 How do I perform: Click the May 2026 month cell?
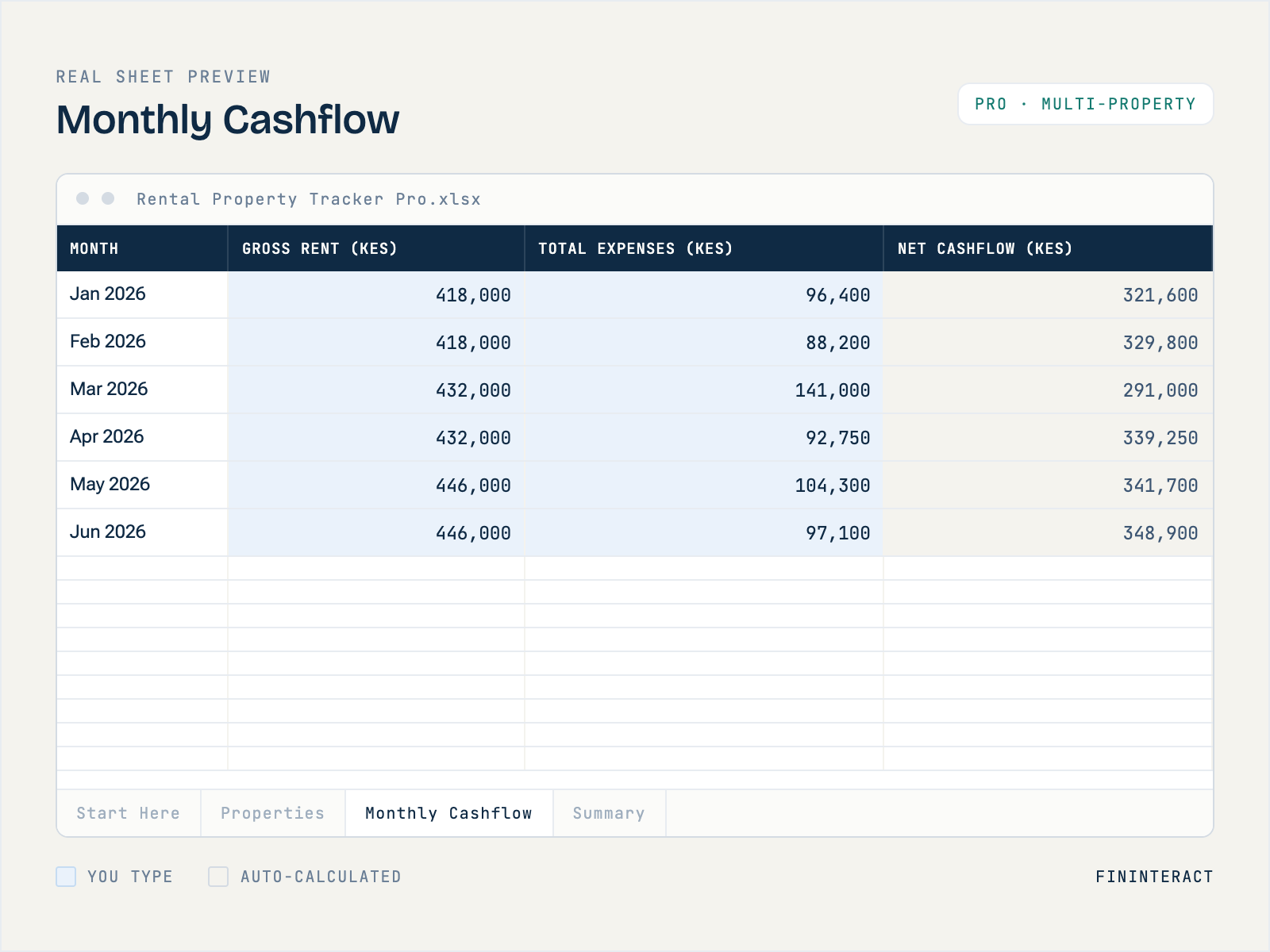(x=142, y=485)
